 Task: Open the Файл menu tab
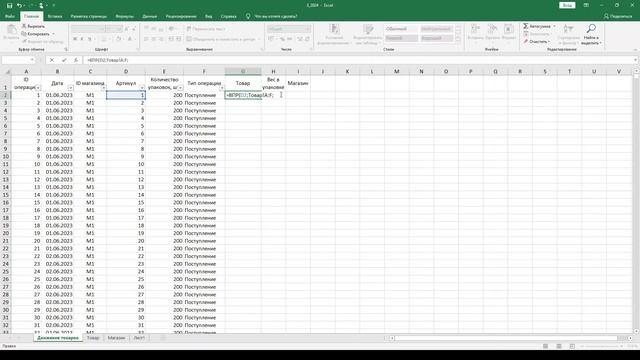(x=10, y=16)
